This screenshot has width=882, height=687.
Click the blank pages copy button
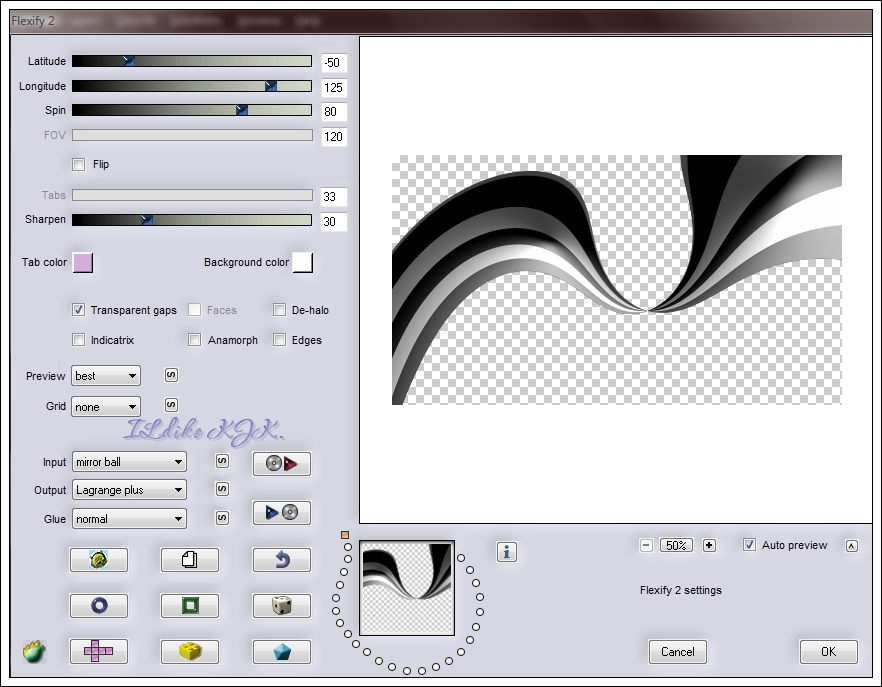(190, 559)
